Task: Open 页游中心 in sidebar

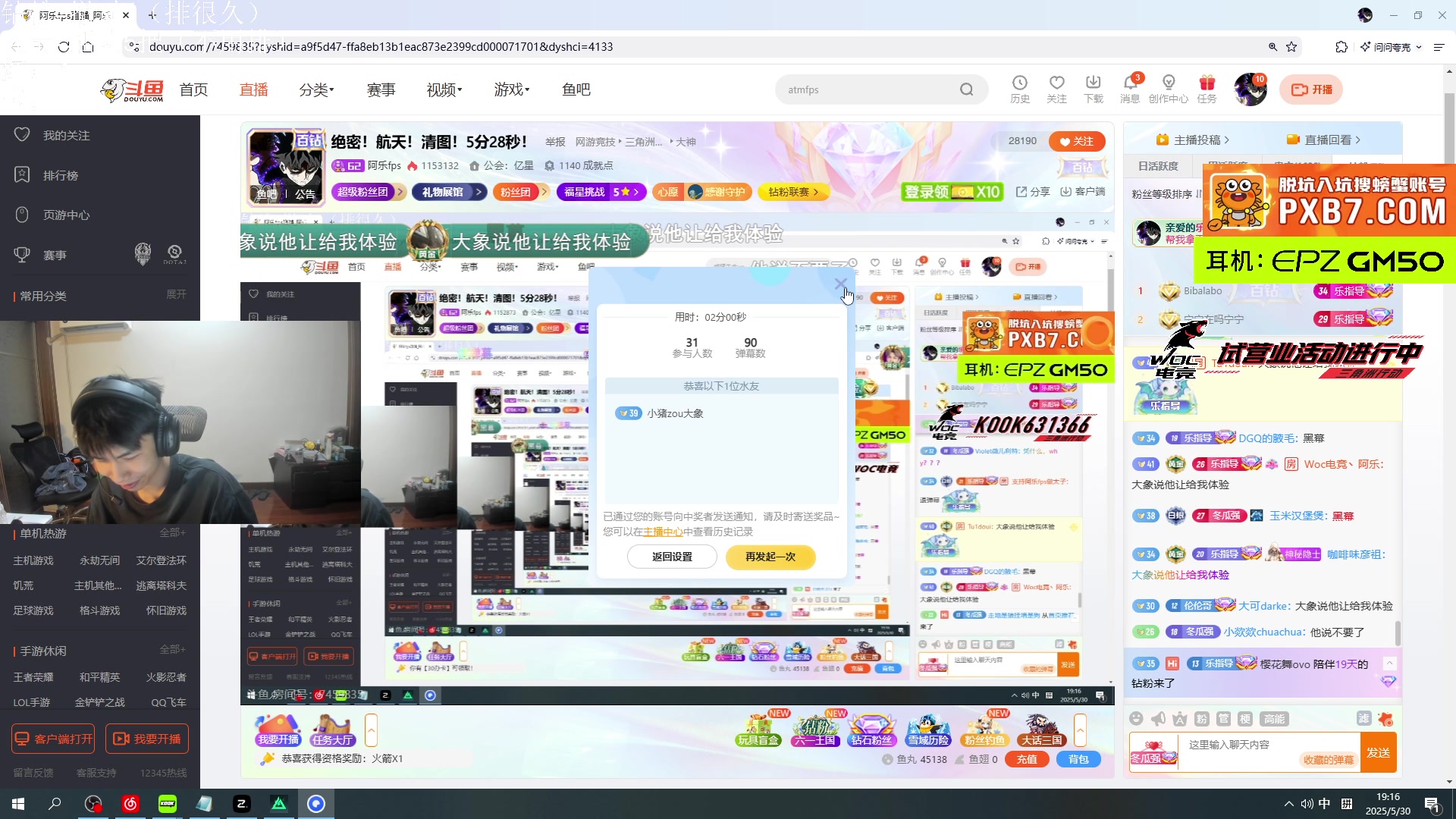Action: (66, 215)
